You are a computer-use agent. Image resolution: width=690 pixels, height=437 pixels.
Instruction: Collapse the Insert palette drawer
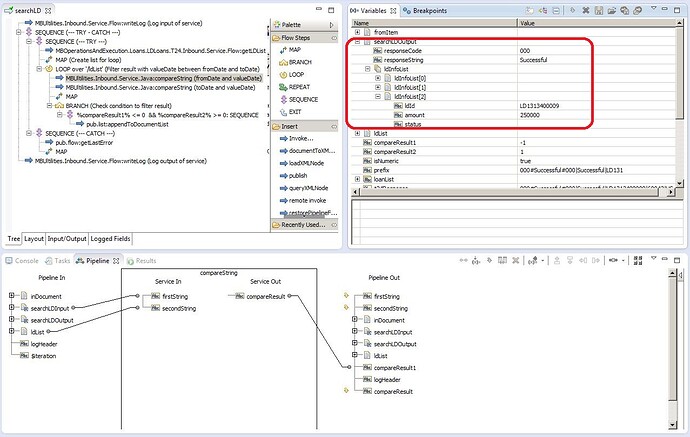(x=304, y=126)
